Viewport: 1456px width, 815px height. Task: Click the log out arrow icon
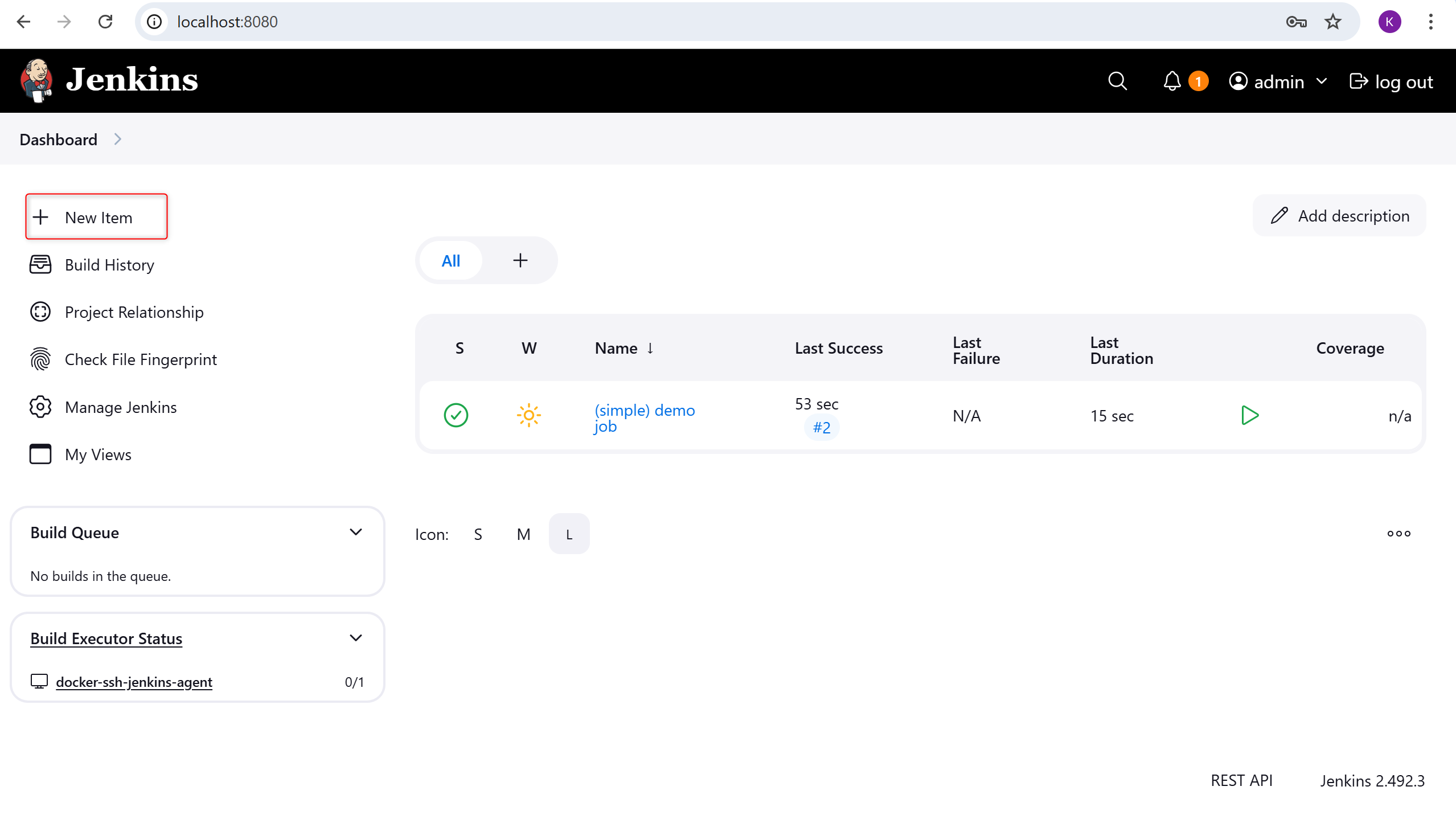[x=1359, y=81]
